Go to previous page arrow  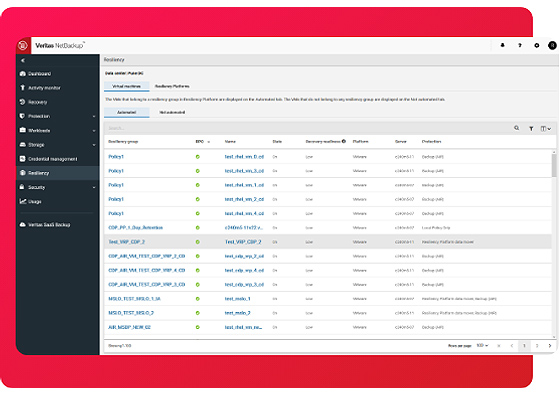click(512, 346)
